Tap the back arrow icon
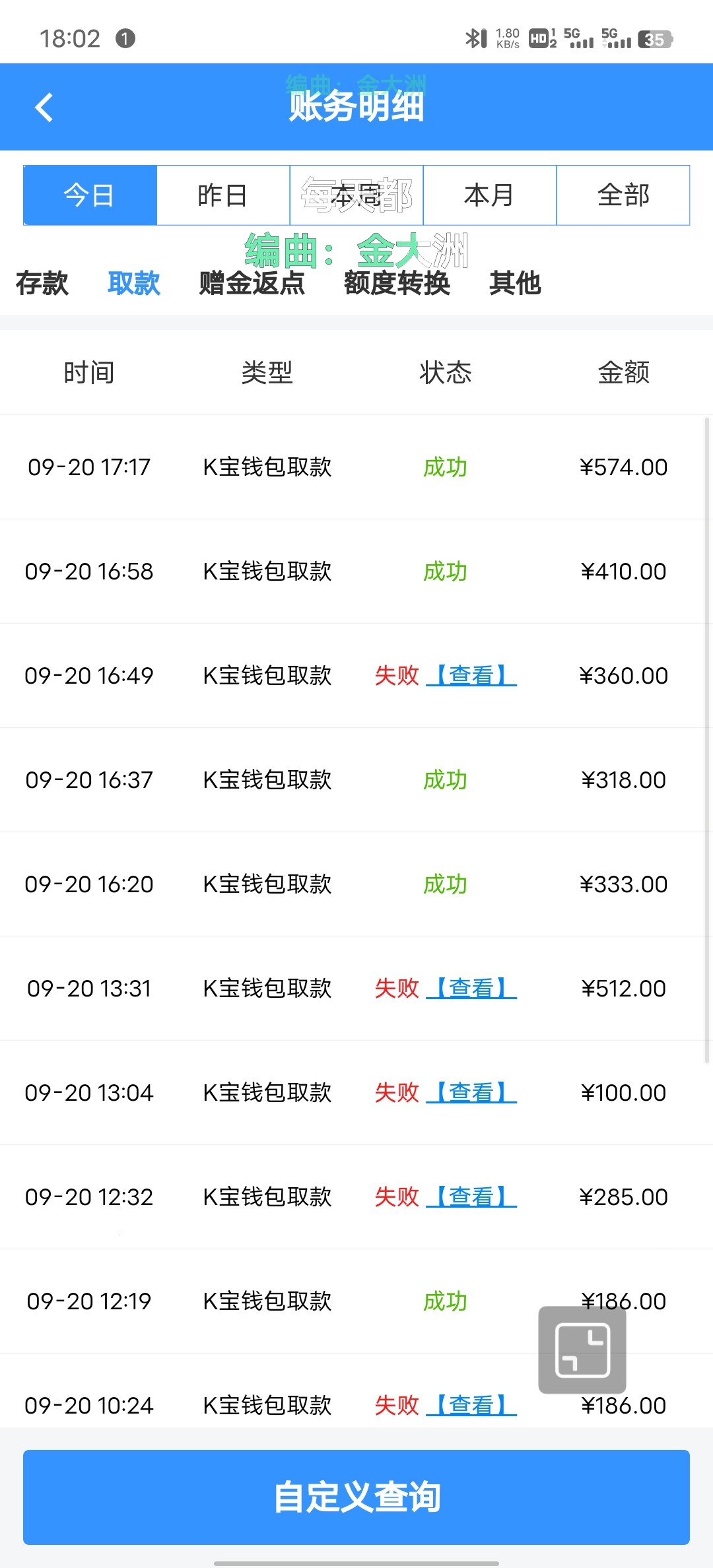This screenshot has width=713, height=1568. (44, 108)
